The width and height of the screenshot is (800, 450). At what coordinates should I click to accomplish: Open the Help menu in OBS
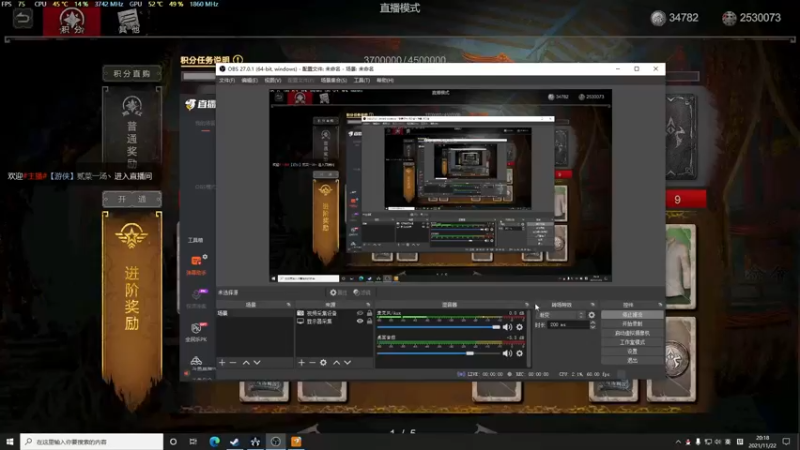pyautogui.click(x=385, y=81)
